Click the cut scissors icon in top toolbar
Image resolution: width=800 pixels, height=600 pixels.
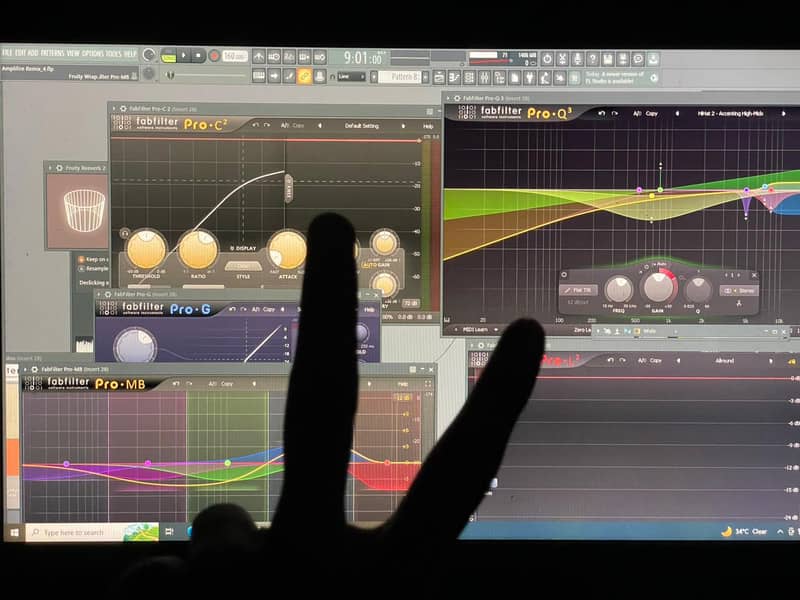[x=562, y=59]
